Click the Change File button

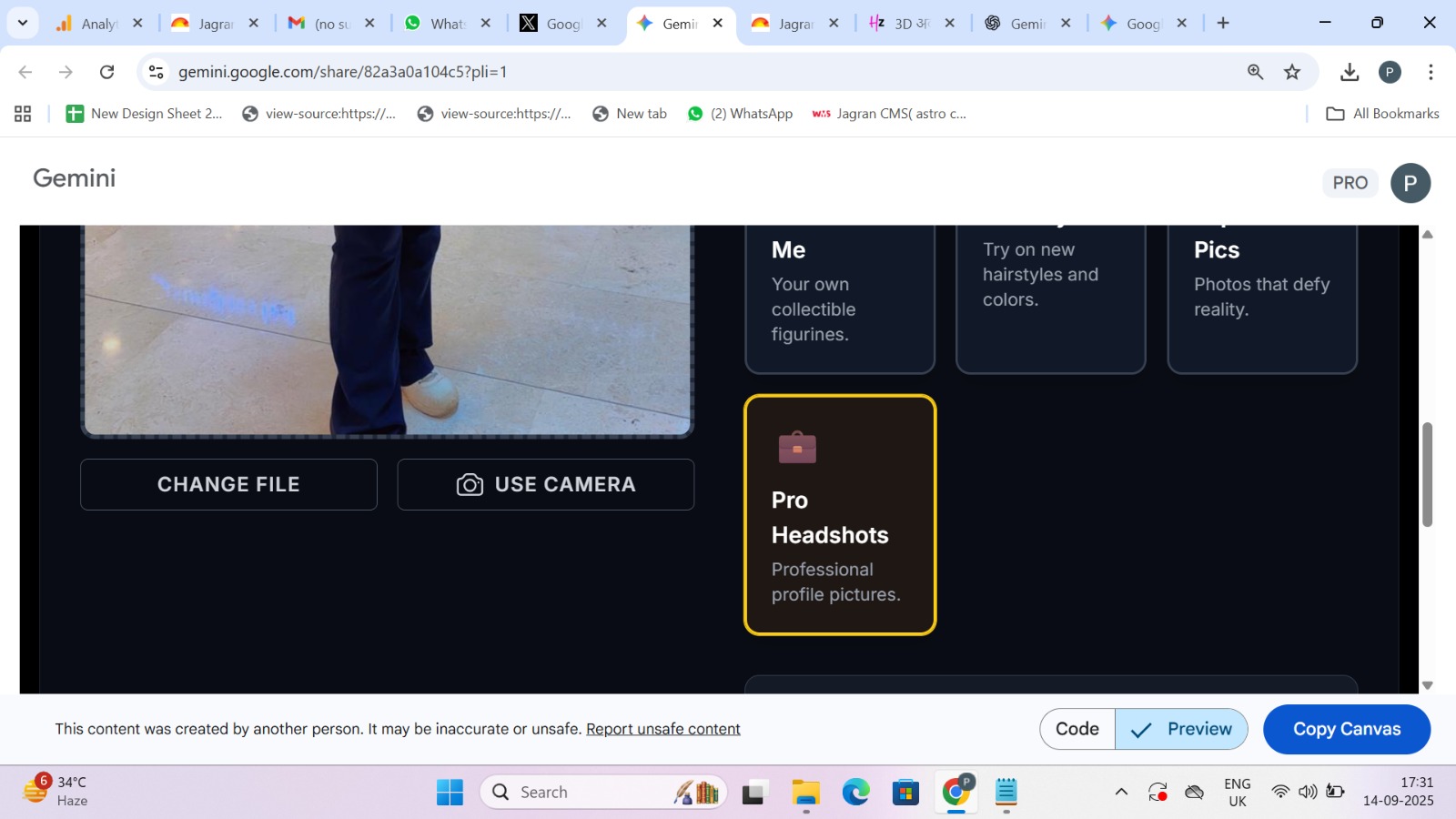click(227, 484)
